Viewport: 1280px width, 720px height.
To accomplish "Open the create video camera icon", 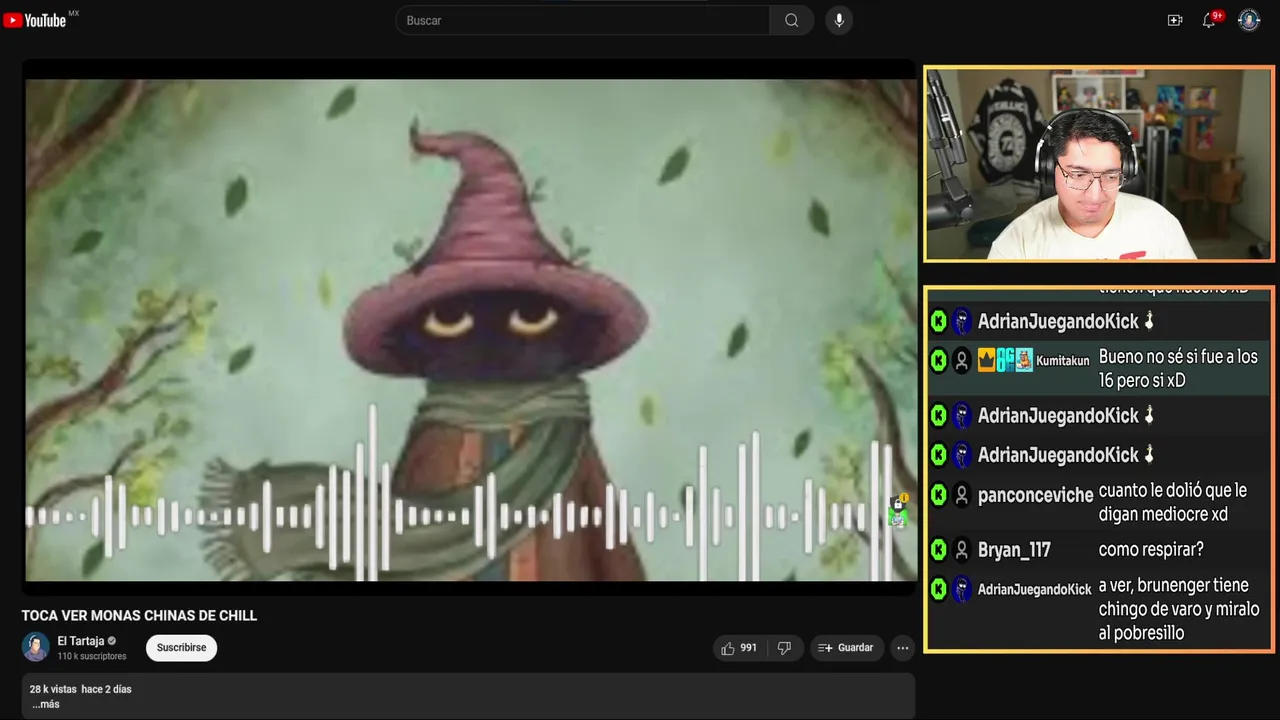I will click(1175, 20).
